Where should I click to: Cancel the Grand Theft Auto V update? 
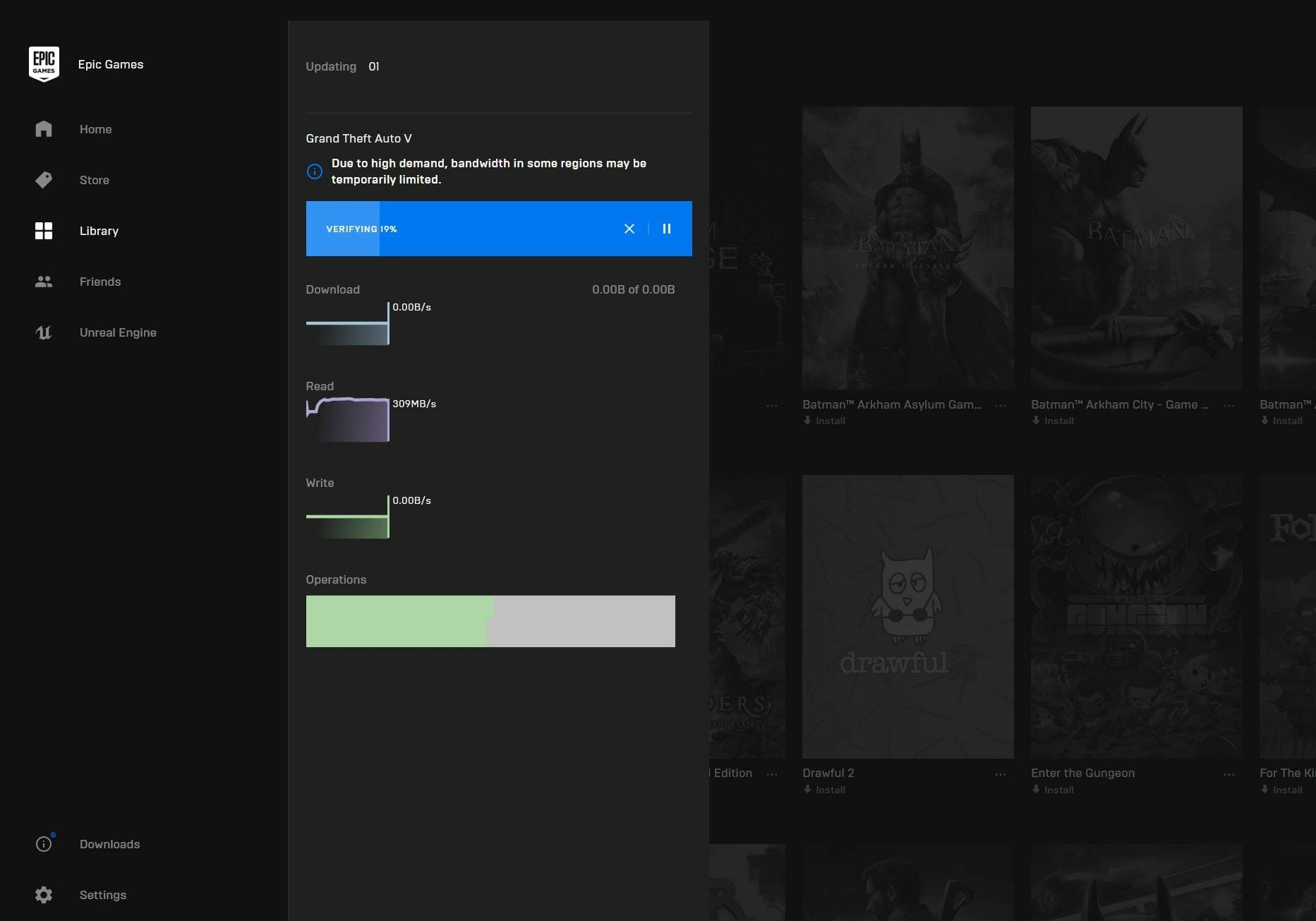629,229
